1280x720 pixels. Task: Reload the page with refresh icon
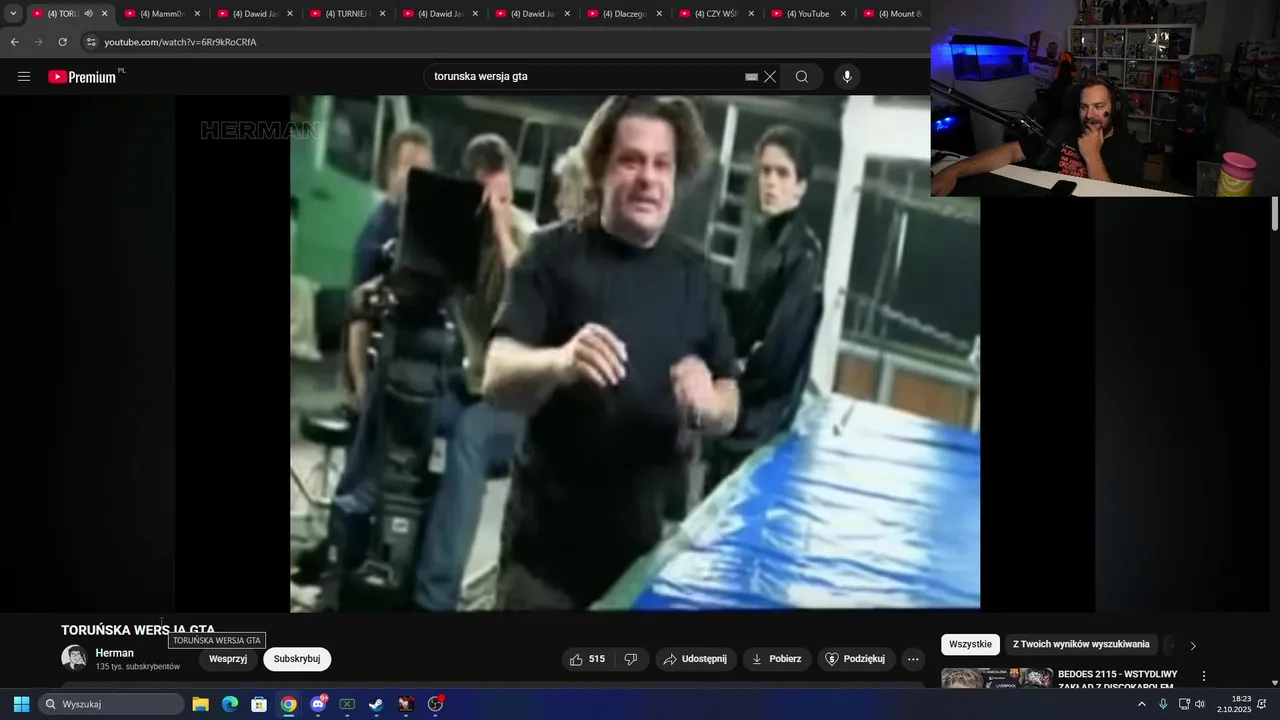pos(63,42)
